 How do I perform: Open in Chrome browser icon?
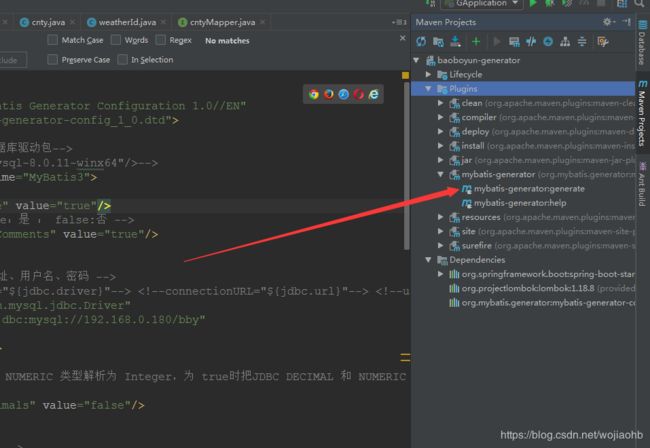(314, 94)
